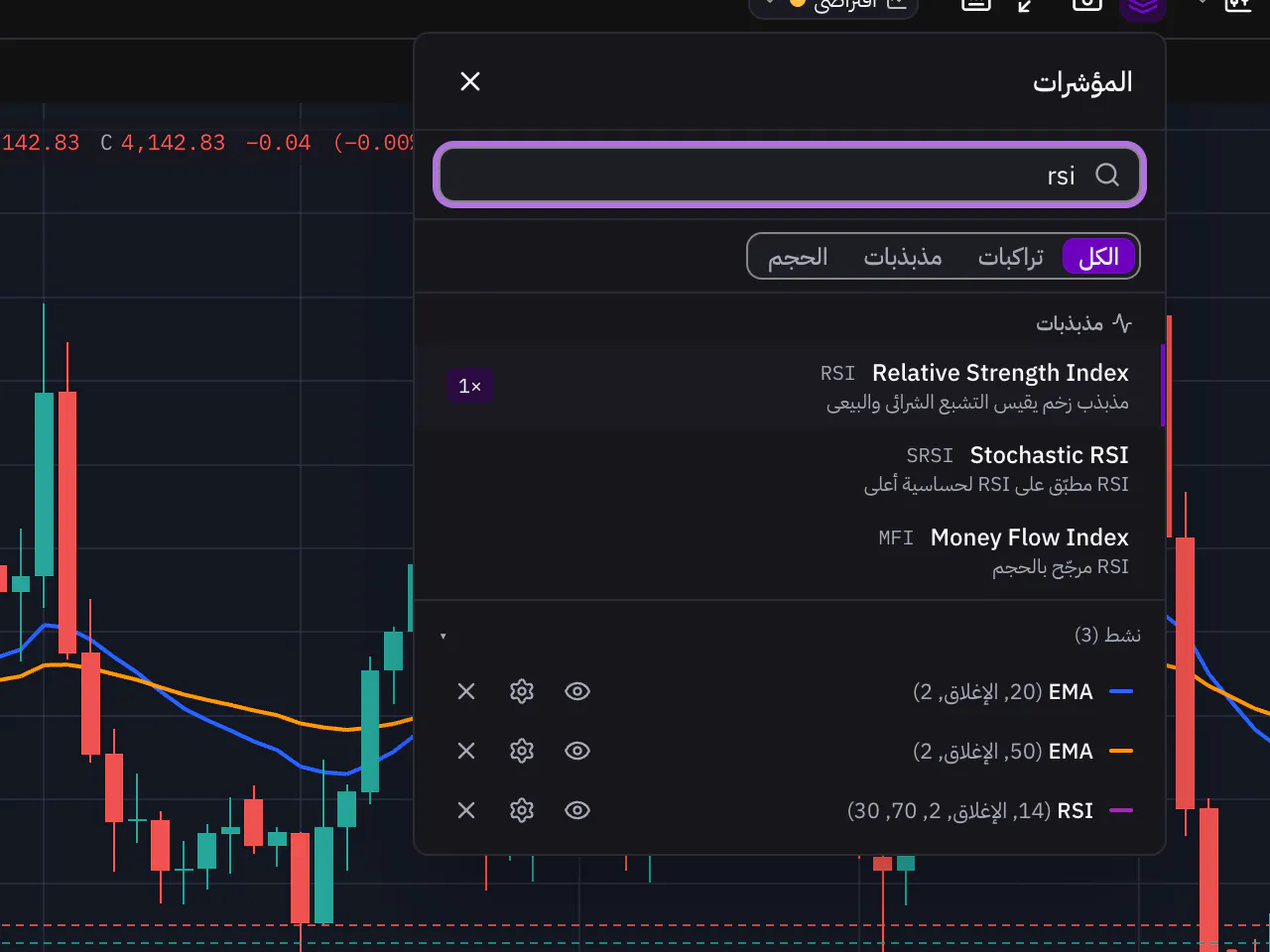Remove the EMA 50 indicator
The height and width of the screenshot is (952, 1270).
(x=466, y=751)
